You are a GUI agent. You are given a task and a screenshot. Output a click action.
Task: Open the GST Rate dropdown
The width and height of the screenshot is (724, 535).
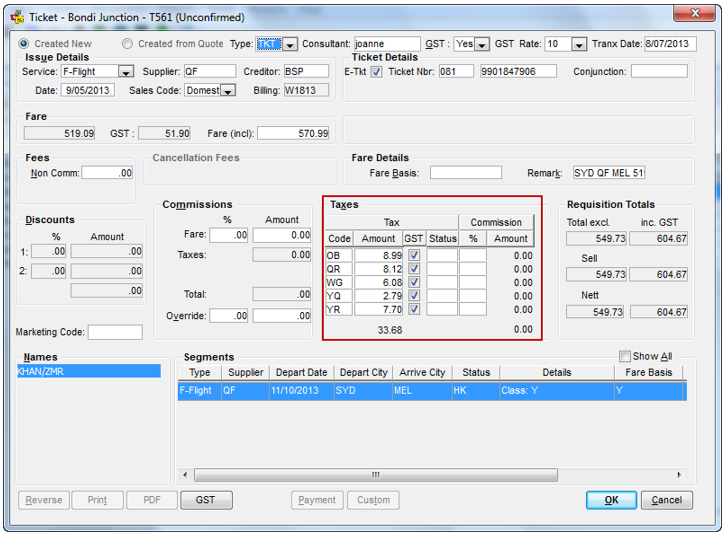(578, 45)
